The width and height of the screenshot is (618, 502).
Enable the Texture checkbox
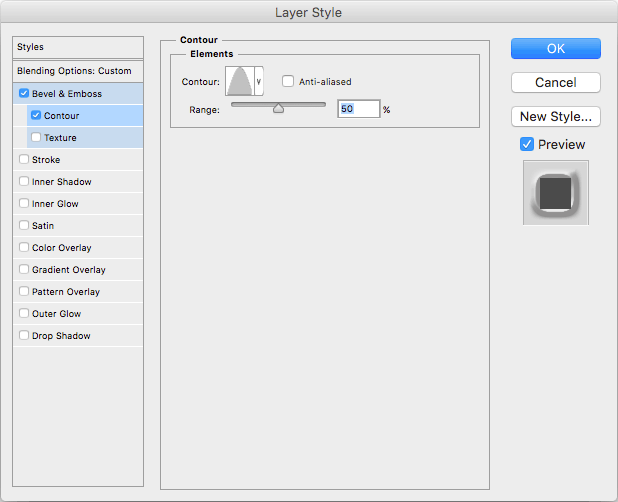(x=36, y=137)
